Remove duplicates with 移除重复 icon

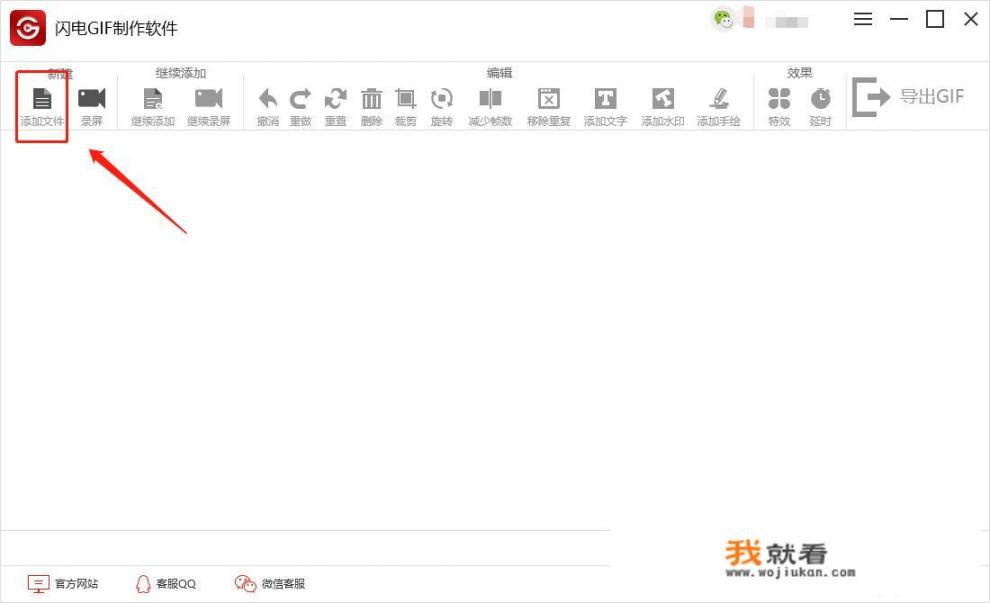pyautogui.click(x=549, y=99)
